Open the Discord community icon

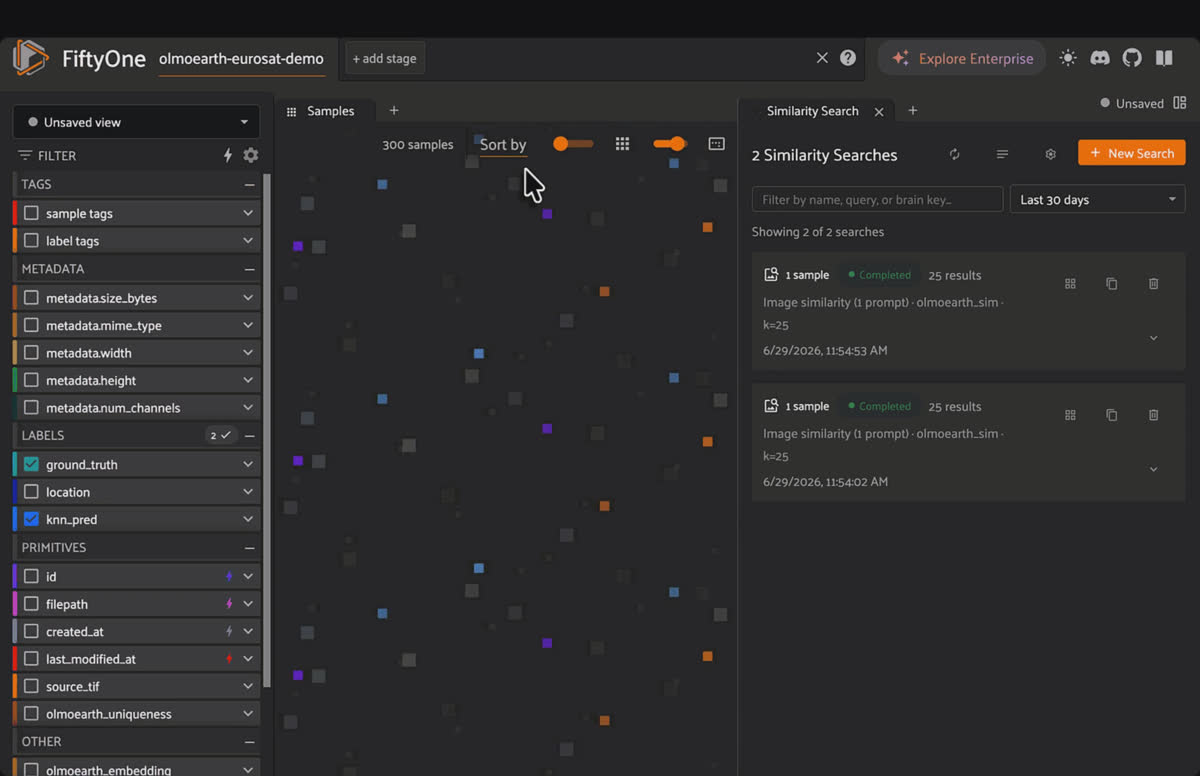tap(1100, 58)
